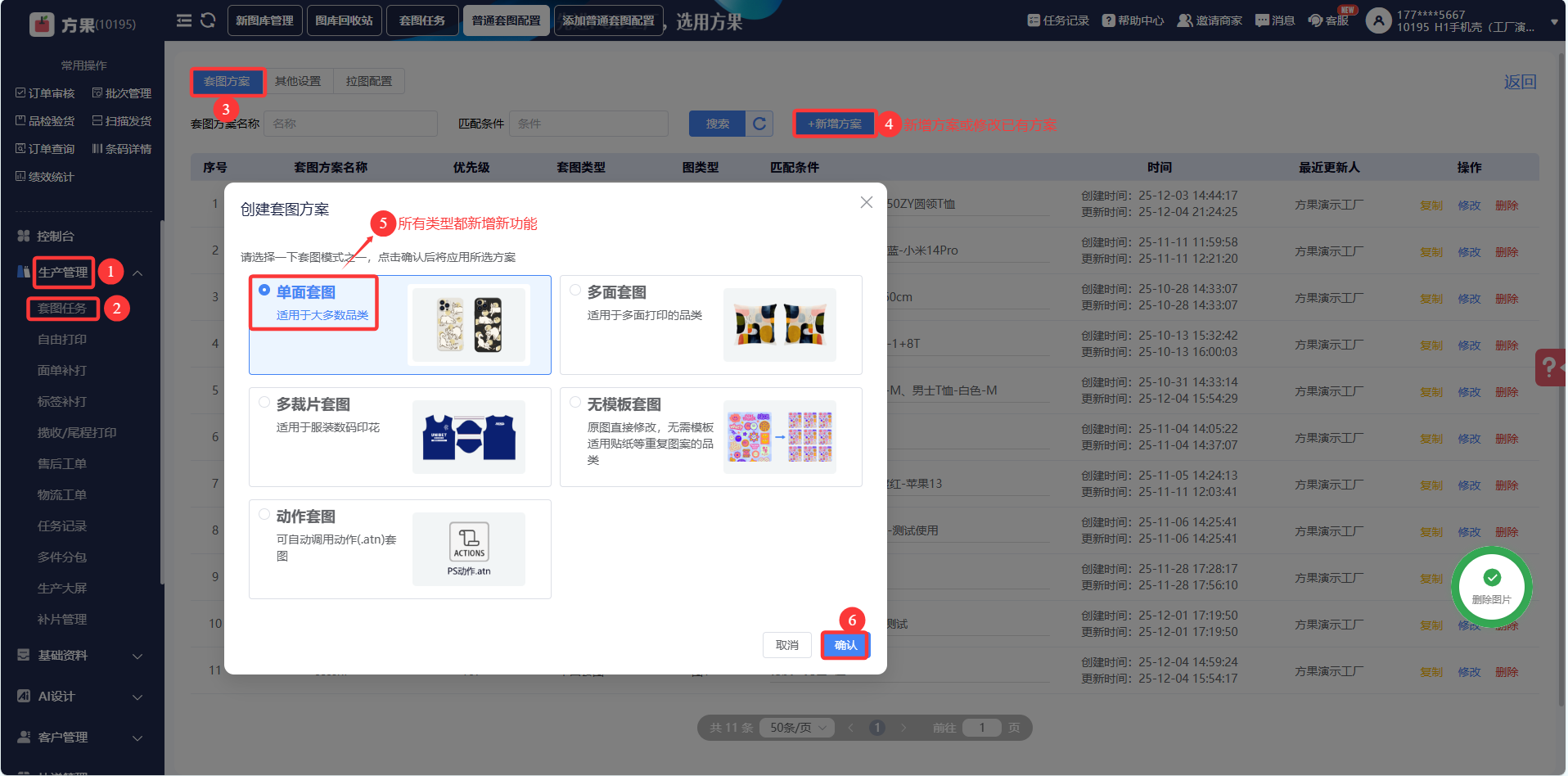Open 生产大屏 in sidebar
This screenshot has height=776, width=1568.
coord(62,589)
